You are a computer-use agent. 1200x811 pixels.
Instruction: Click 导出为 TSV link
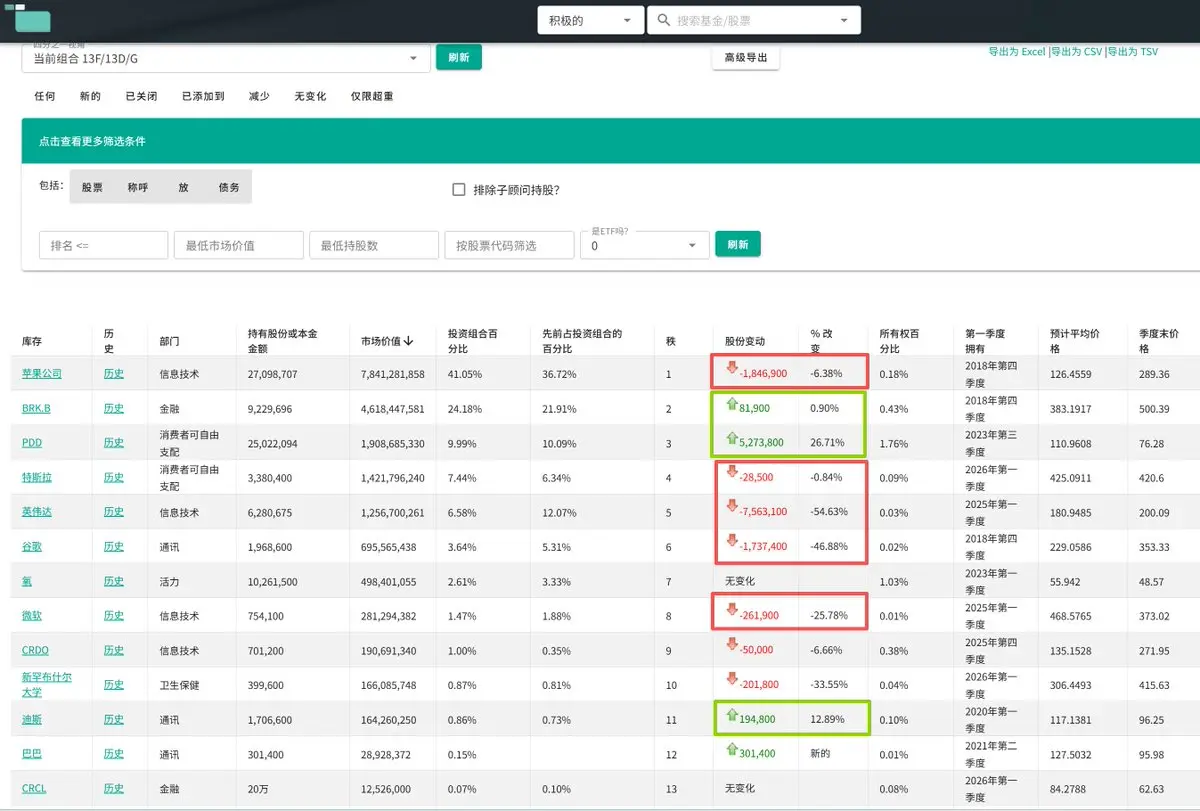coord(1132,51)
